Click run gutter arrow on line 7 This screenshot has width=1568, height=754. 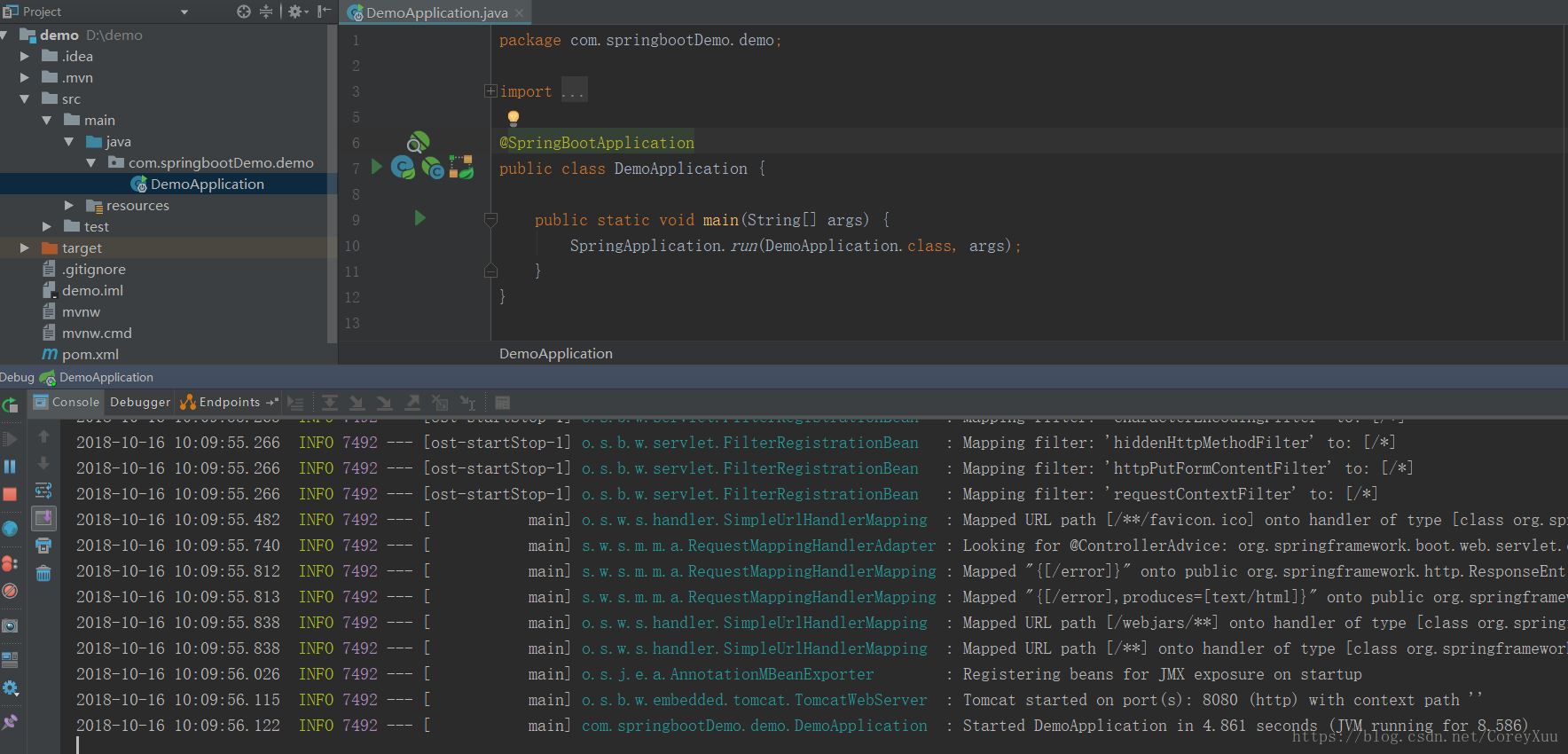pyautogui.click(x=377, y=167)
